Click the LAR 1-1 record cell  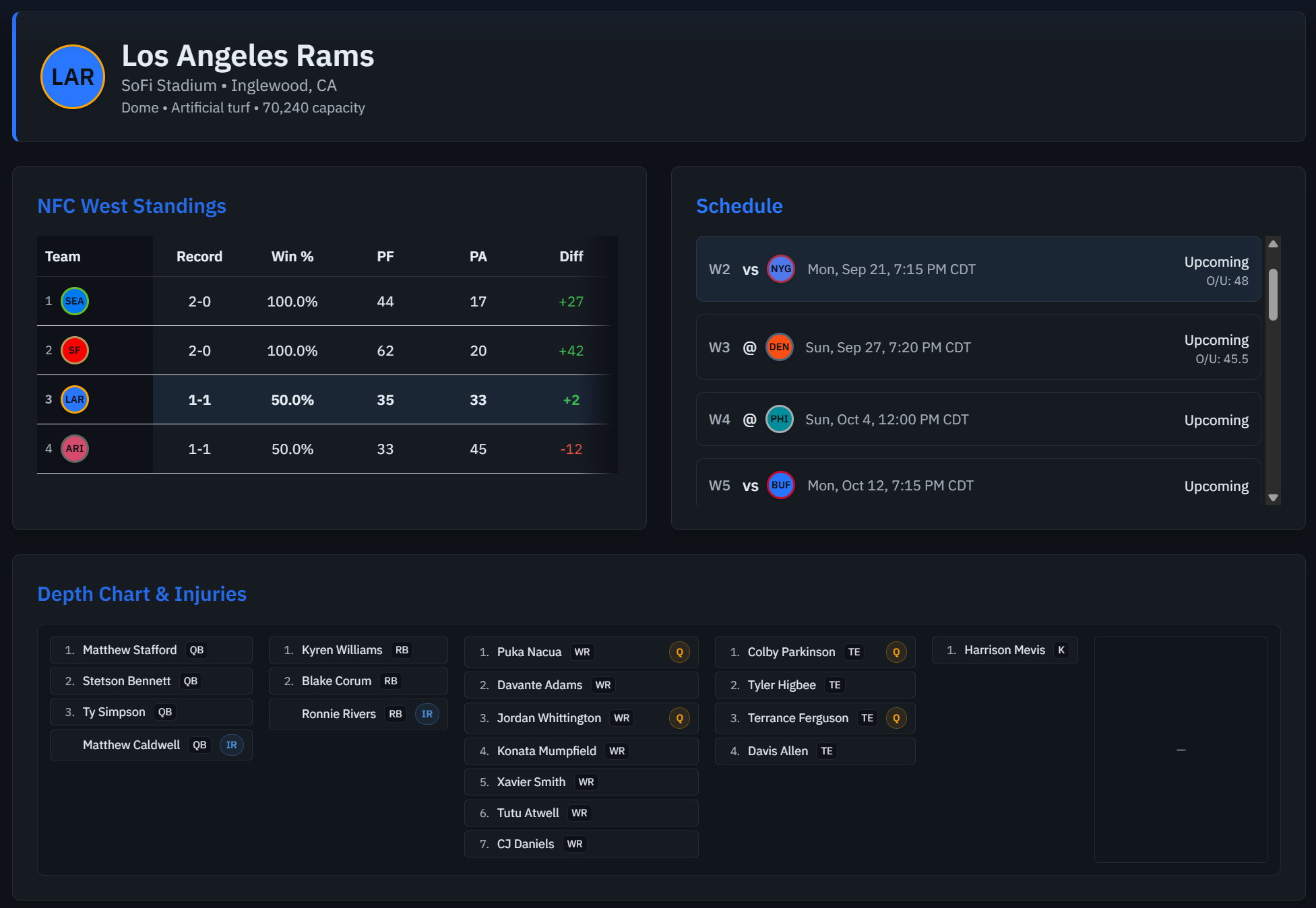tap(199, 400)
